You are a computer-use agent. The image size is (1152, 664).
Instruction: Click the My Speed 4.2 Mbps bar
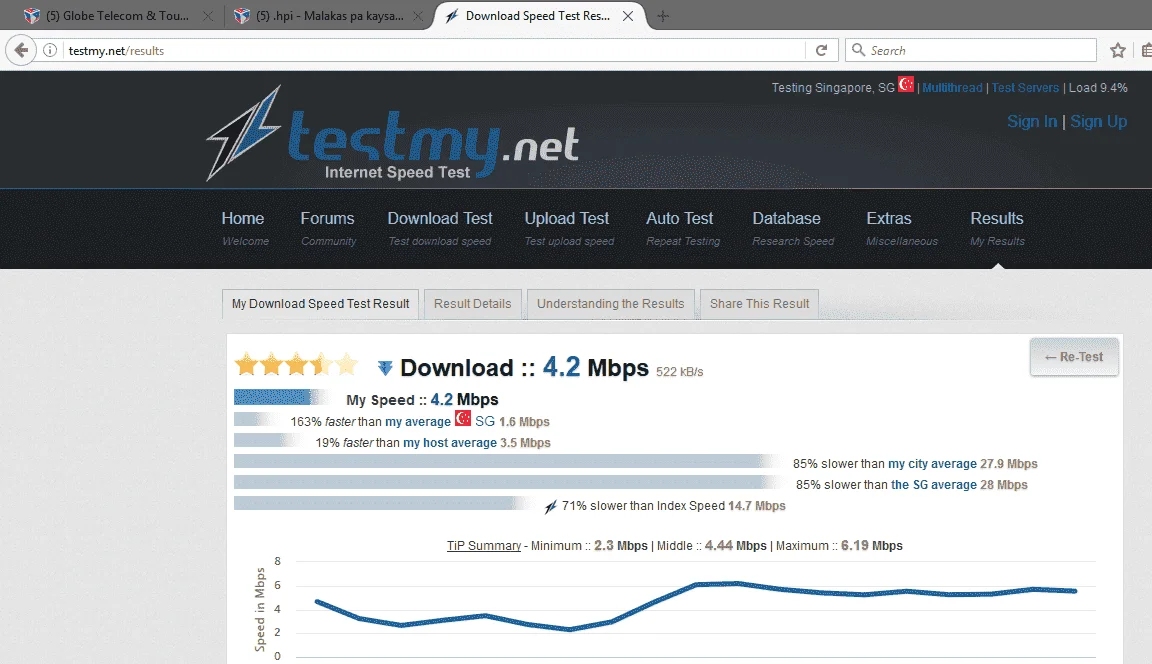coord(282,397)
